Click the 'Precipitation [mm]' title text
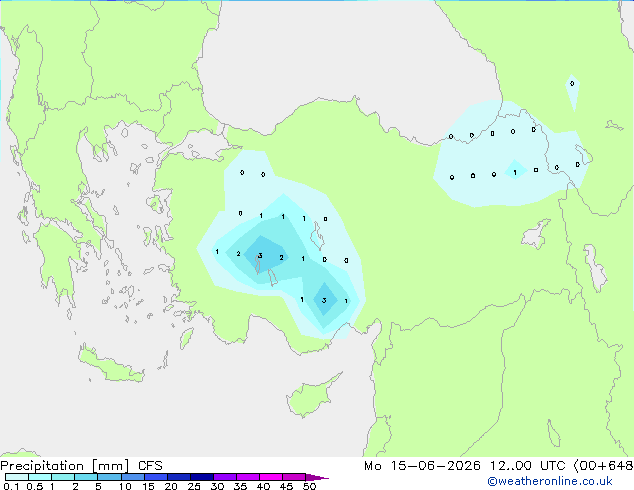Image resolution: width=634 pixels, height=490 pixels. click(x=65, y=466)
